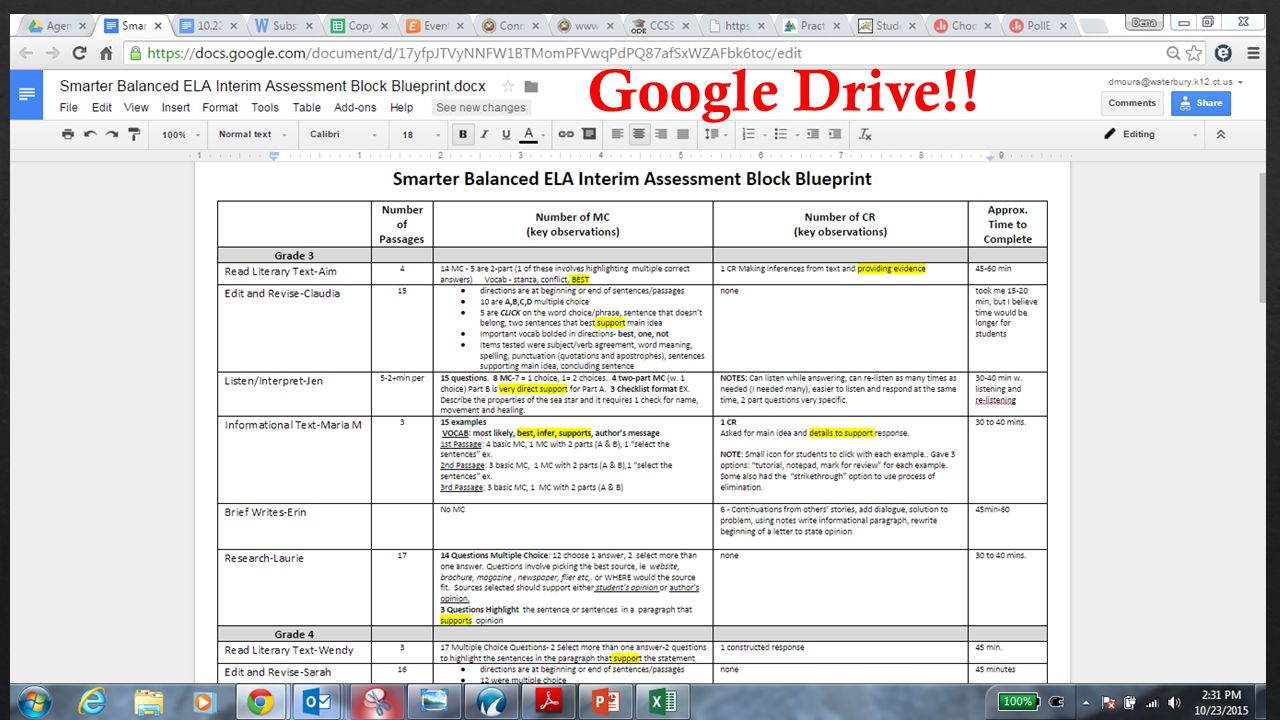Open Outlook from the taskbar
This screenshot has width=1280, height=720.
(x=319, y=702)
